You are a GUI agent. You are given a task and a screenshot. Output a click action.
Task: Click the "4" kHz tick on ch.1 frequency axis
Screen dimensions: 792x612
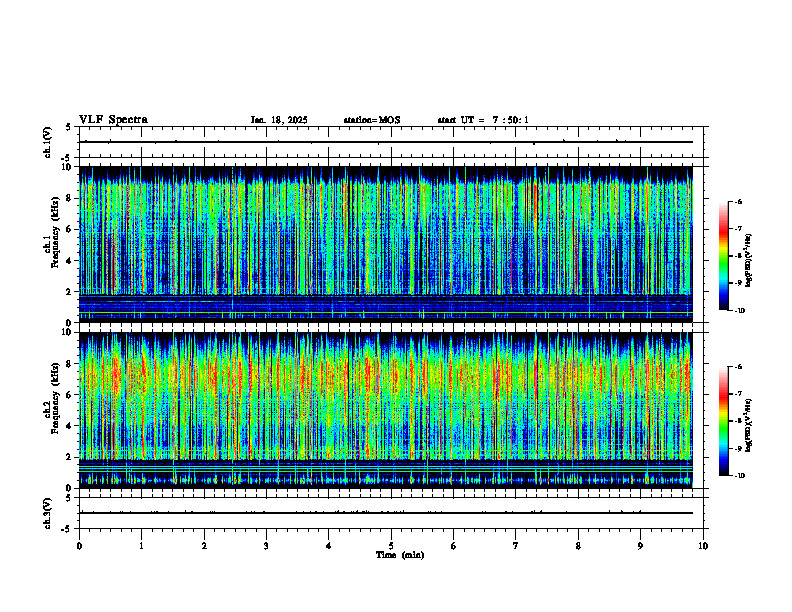point(70,261)
